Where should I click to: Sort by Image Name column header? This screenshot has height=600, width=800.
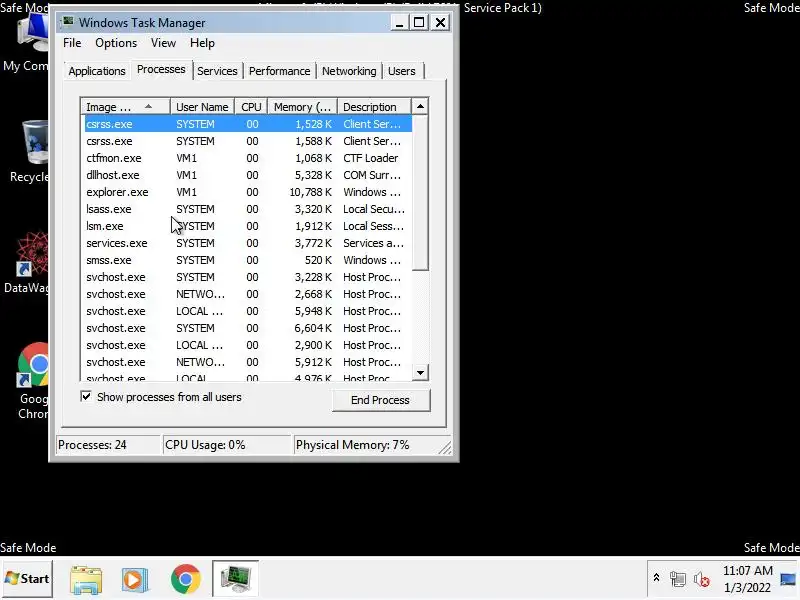tap(125, 107)
